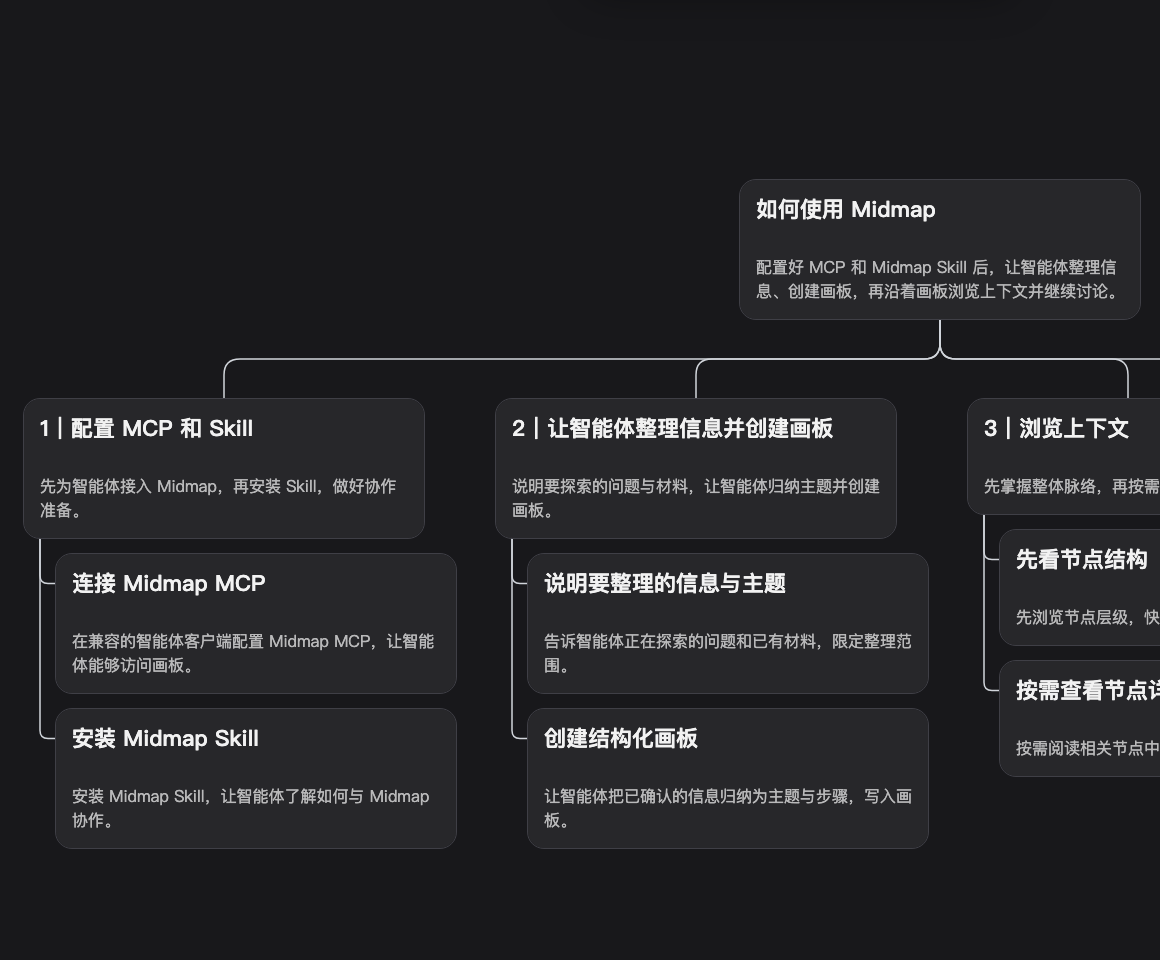Viewport: 1160px width, 960px height.
Task: Click the text 按需阅读相关节点中
Action: tap(1088, 748)
